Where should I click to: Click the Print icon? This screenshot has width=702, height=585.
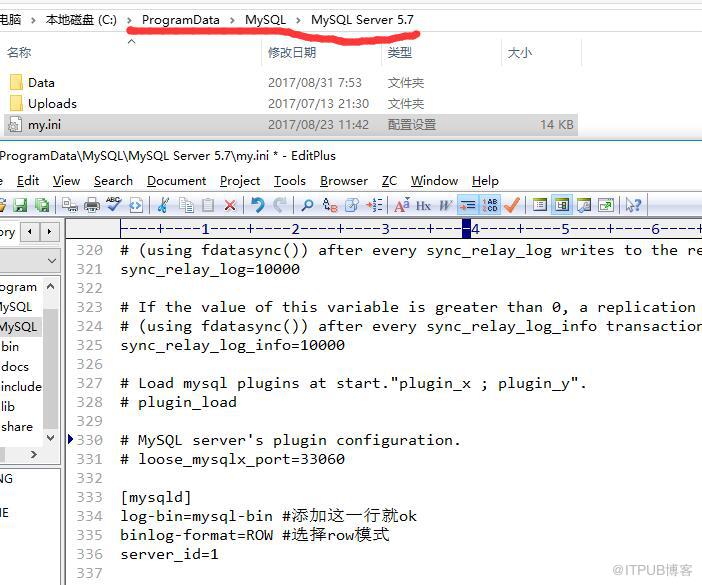(x=92, y=205)
